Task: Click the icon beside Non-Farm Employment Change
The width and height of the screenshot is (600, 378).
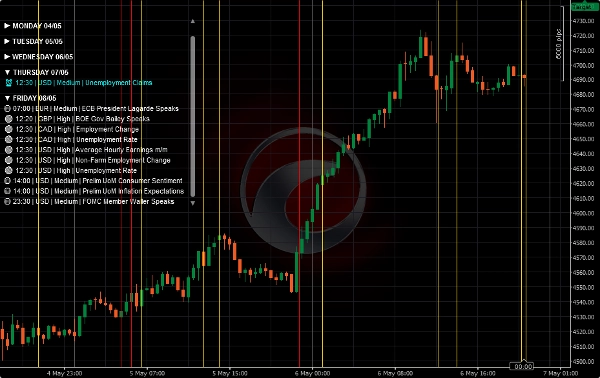Action: [x=8, y=160]
